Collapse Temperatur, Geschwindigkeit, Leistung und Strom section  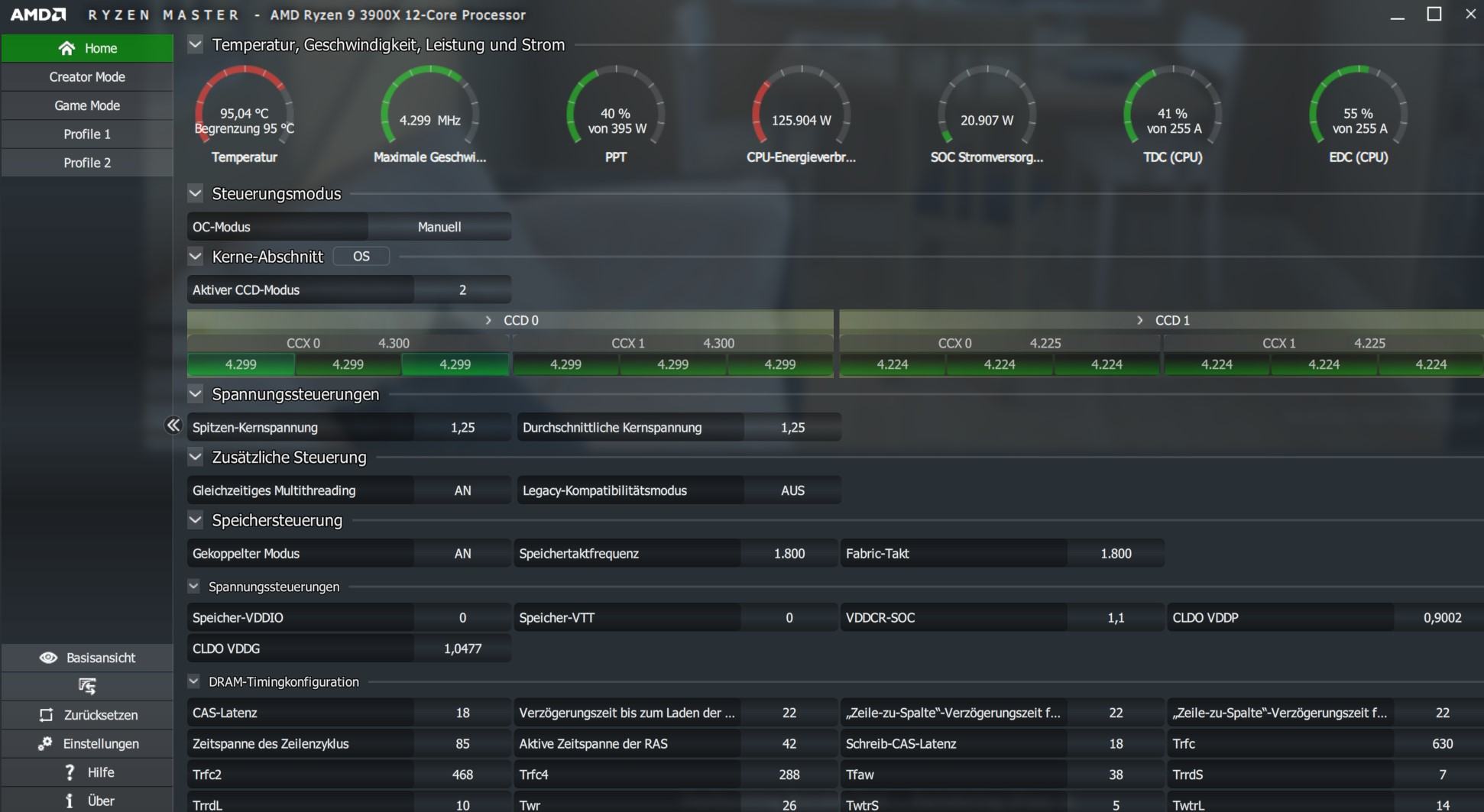tap(196, 44)
